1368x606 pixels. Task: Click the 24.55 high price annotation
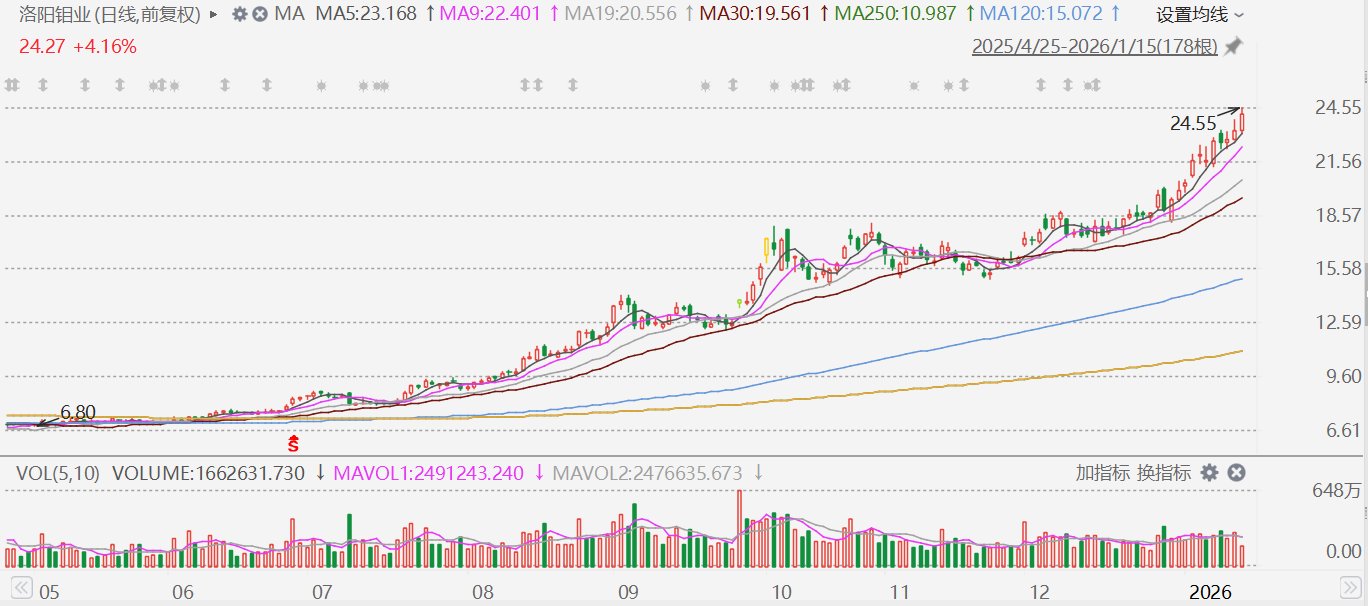coord(1192,125)
